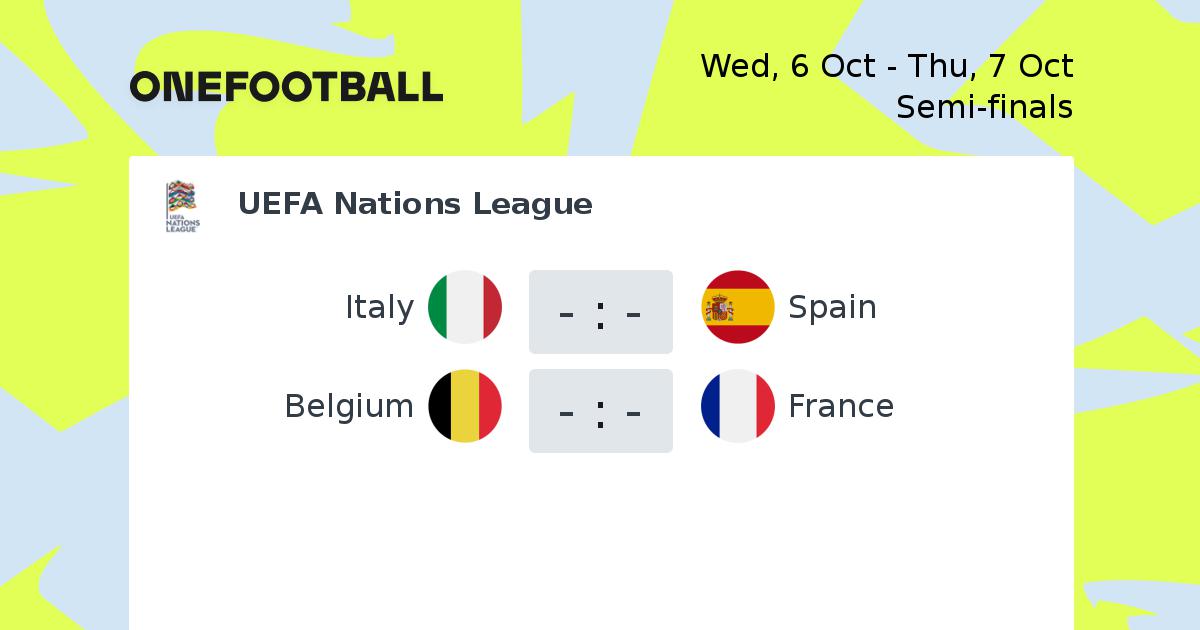
Task: Open the OneFootball logo
Action: [x=286, y=87]
